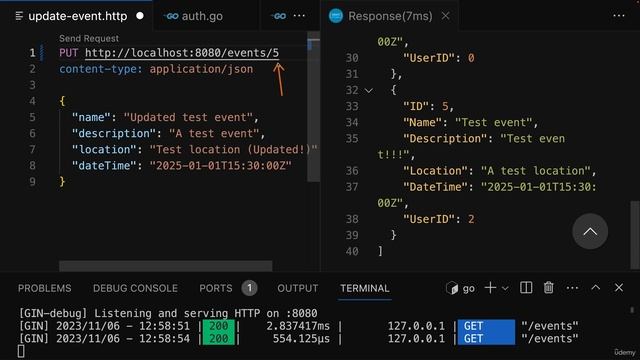Image resolution: width=640 pixels, height=360 pixels.
Task: Open the new terminal launch profile dropdown
Action: point(505,288)
